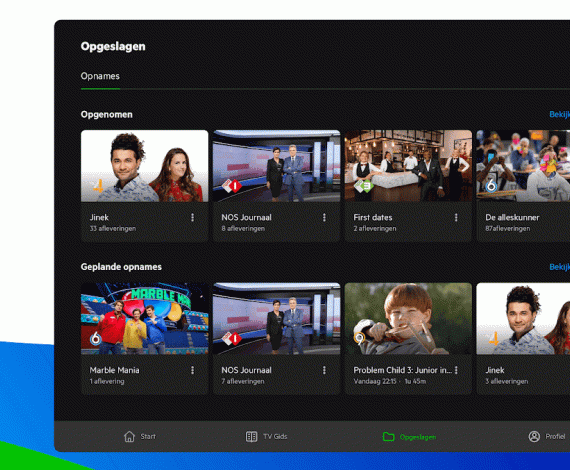Click the Bekijk link next to Opgenomen
The image size is (570, 470).
click(x=559, y=115)
